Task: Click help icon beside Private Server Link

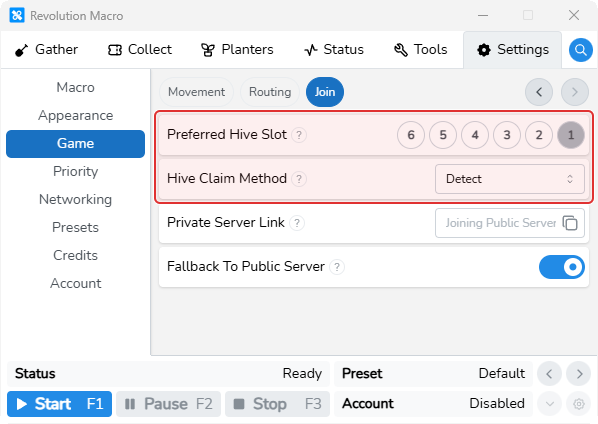Action: 297,223
